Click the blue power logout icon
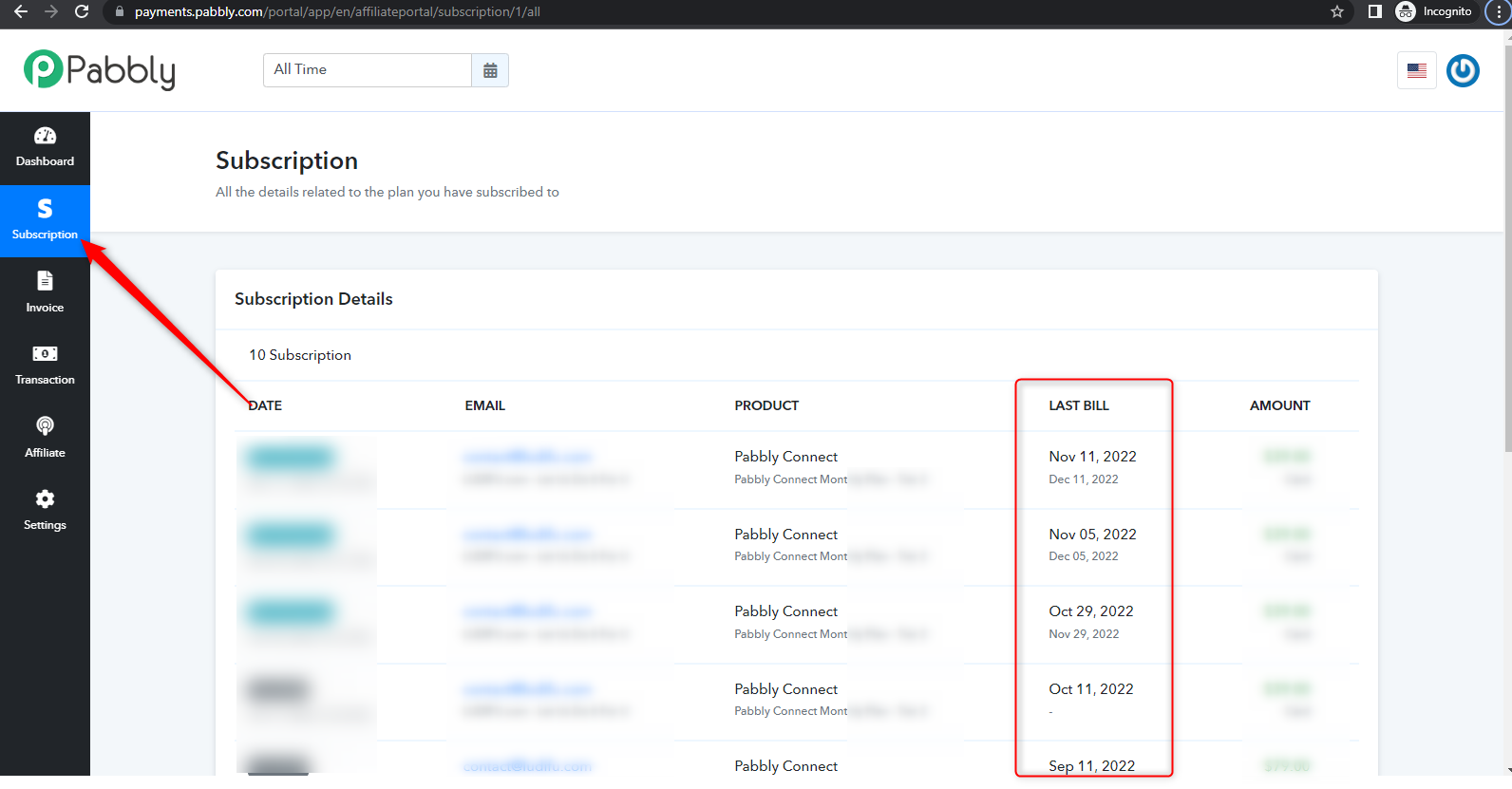Image resolution: width=1512 pixels, height=789 pixels. pyautogui.click(x=1463, y=70)
